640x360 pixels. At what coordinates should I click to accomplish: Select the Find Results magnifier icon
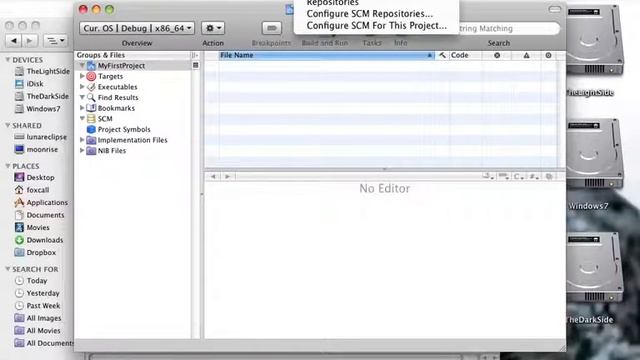[91, 97]
